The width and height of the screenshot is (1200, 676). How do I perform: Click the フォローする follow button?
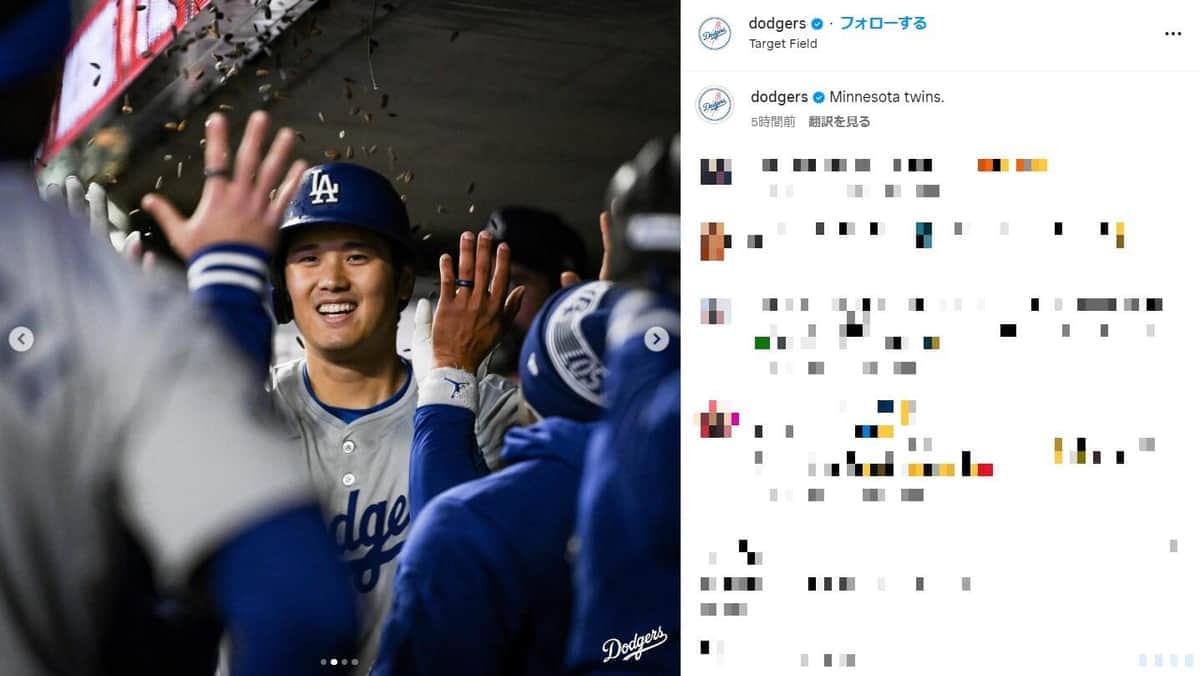point(883,23)
